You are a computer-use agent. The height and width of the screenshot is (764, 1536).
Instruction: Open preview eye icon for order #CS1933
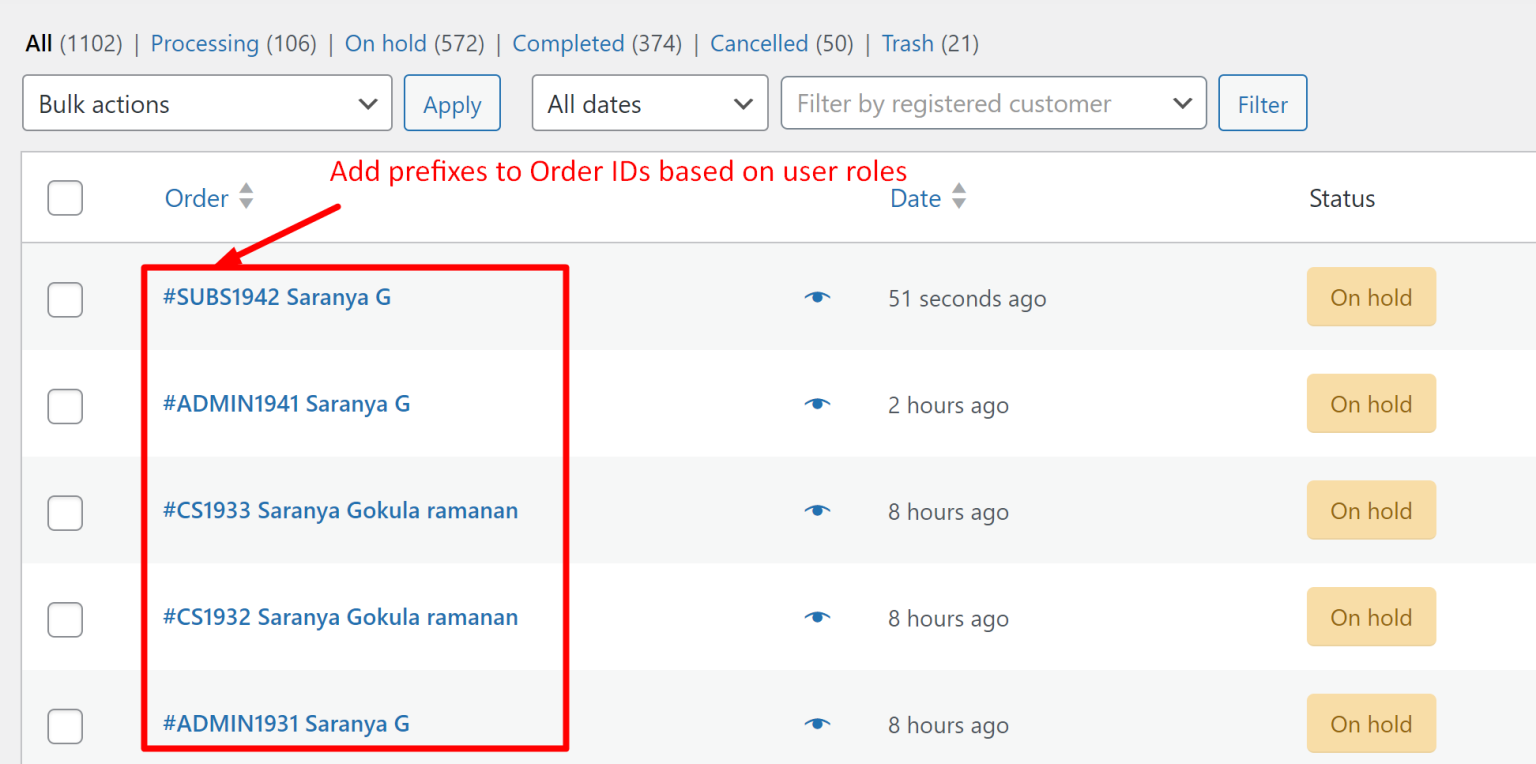tap(817, 511)
